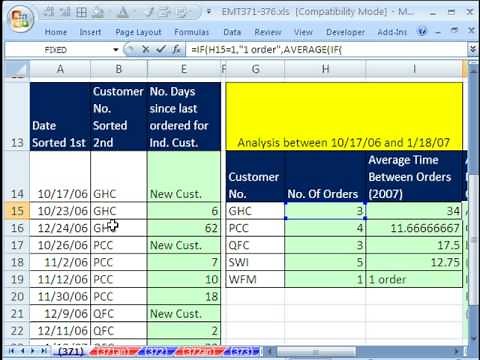Select column A header

[60, 69]
